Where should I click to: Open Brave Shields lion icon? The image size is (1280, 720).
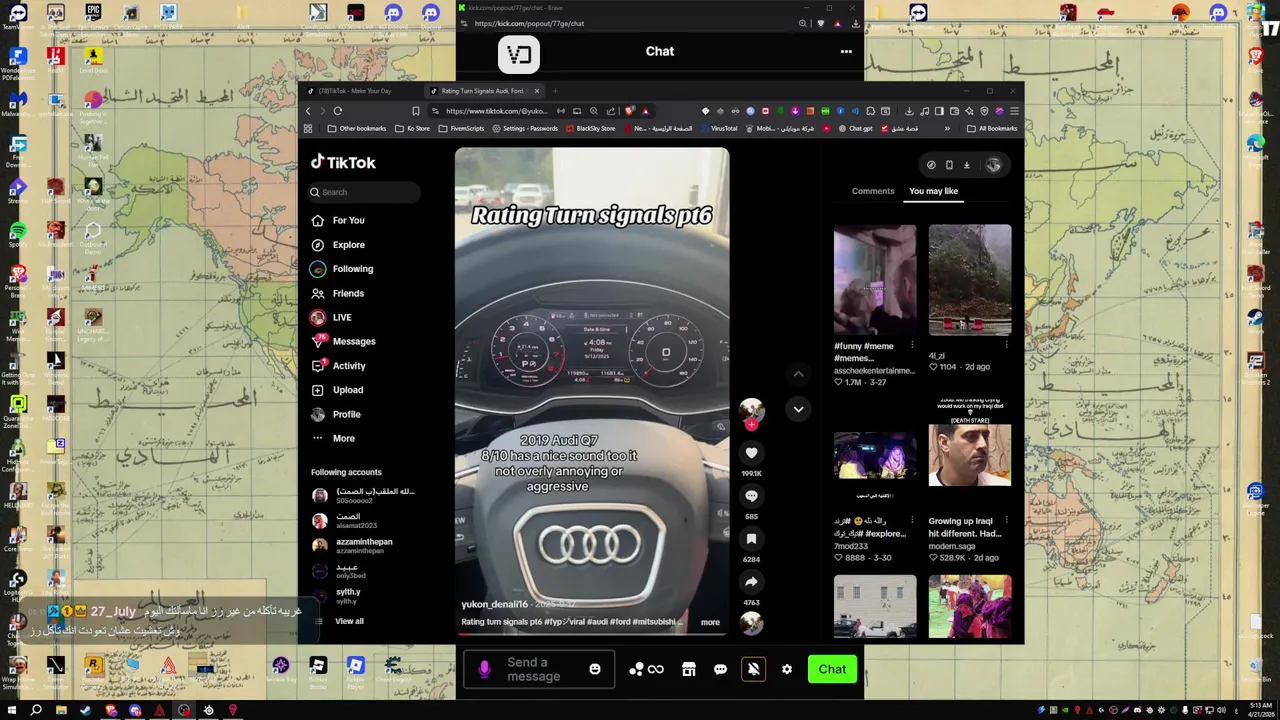click(629, 111)
